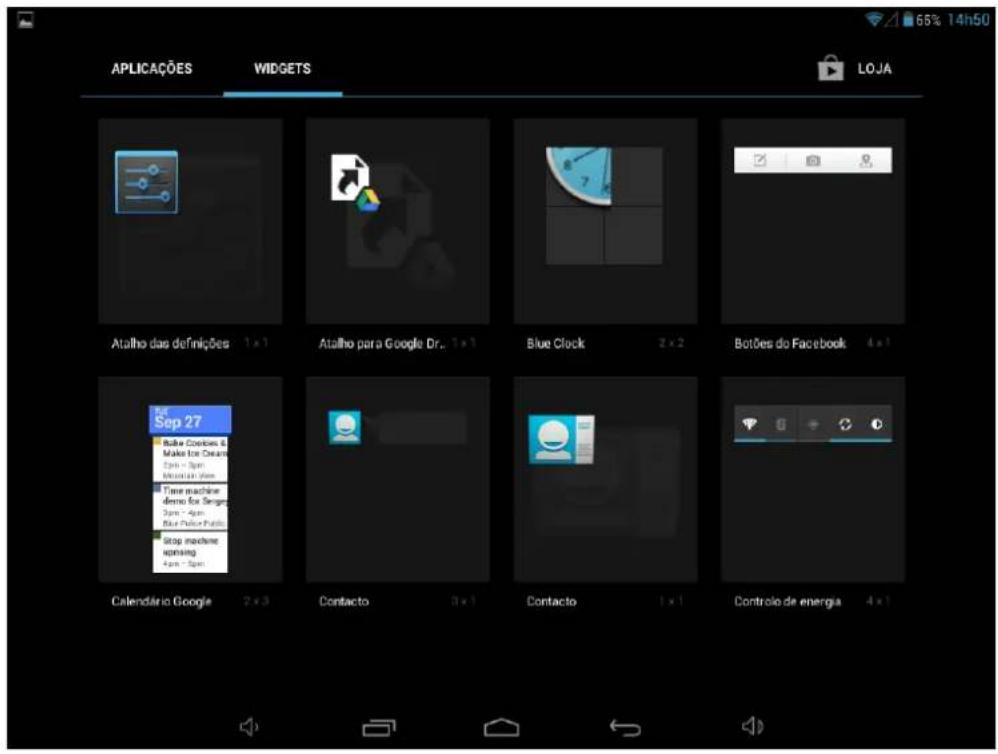The height and width of the screenshot is (754, 998).
Task: Tap the Facebook status compose icon
Action: 760,160
